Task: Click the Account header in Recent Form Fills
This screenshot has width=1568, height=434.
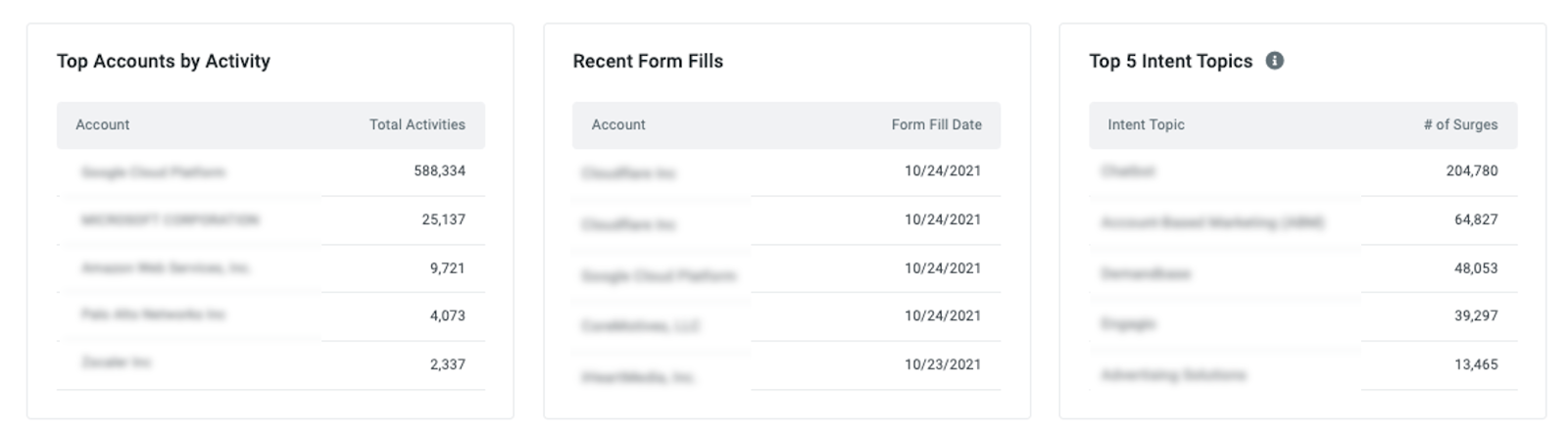Action: (618, 124)
